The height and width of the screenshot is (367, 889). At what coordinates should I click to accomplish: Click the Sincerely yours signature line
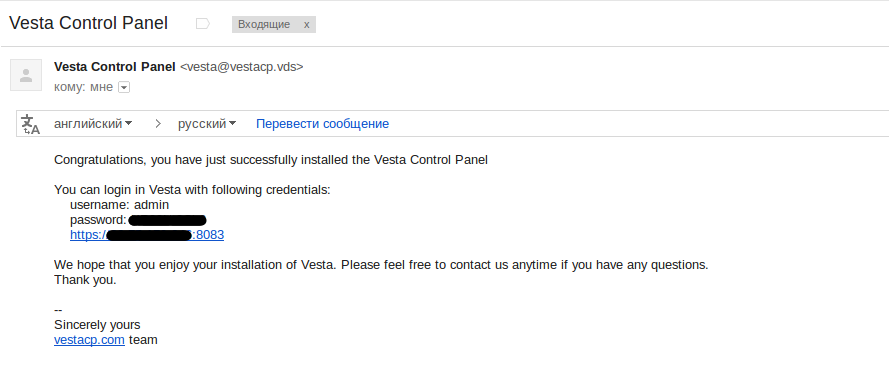97,325
